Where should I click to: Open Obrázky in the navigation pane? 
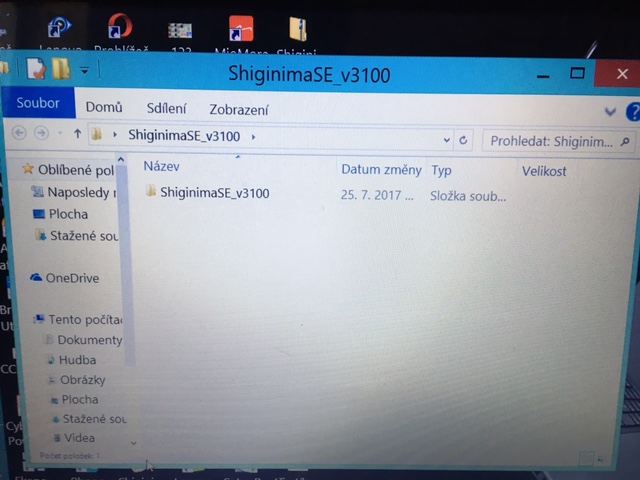[82, 380]
